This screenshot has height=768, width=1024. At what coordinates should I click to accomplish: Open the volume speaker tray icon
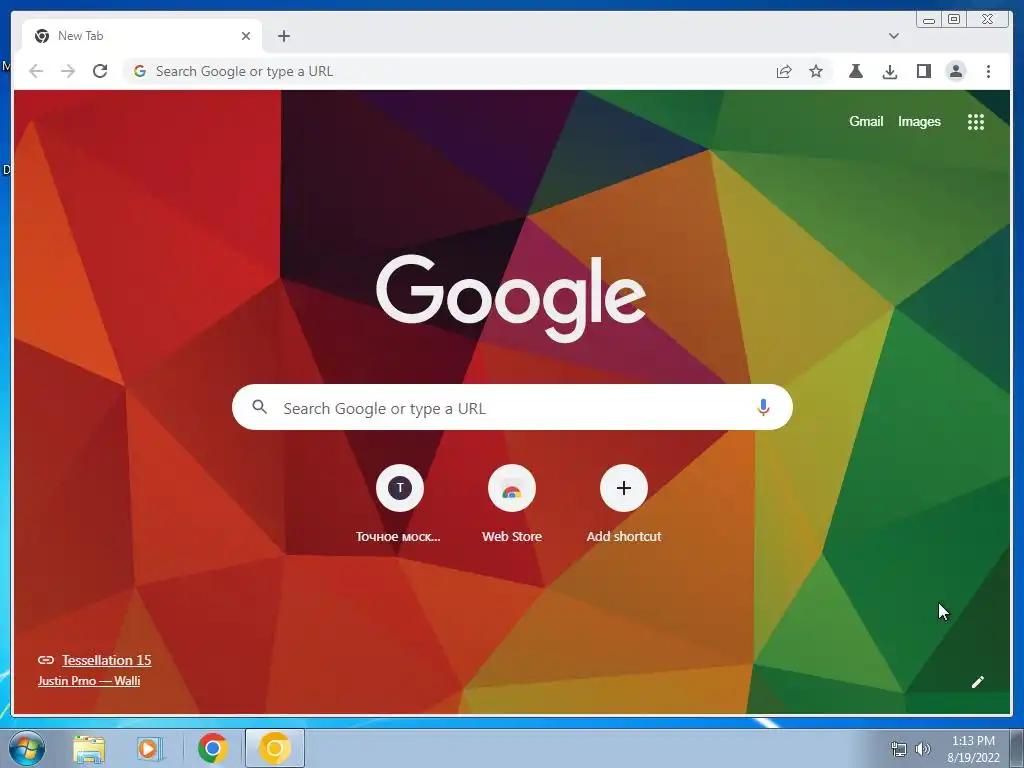[923, 749]
